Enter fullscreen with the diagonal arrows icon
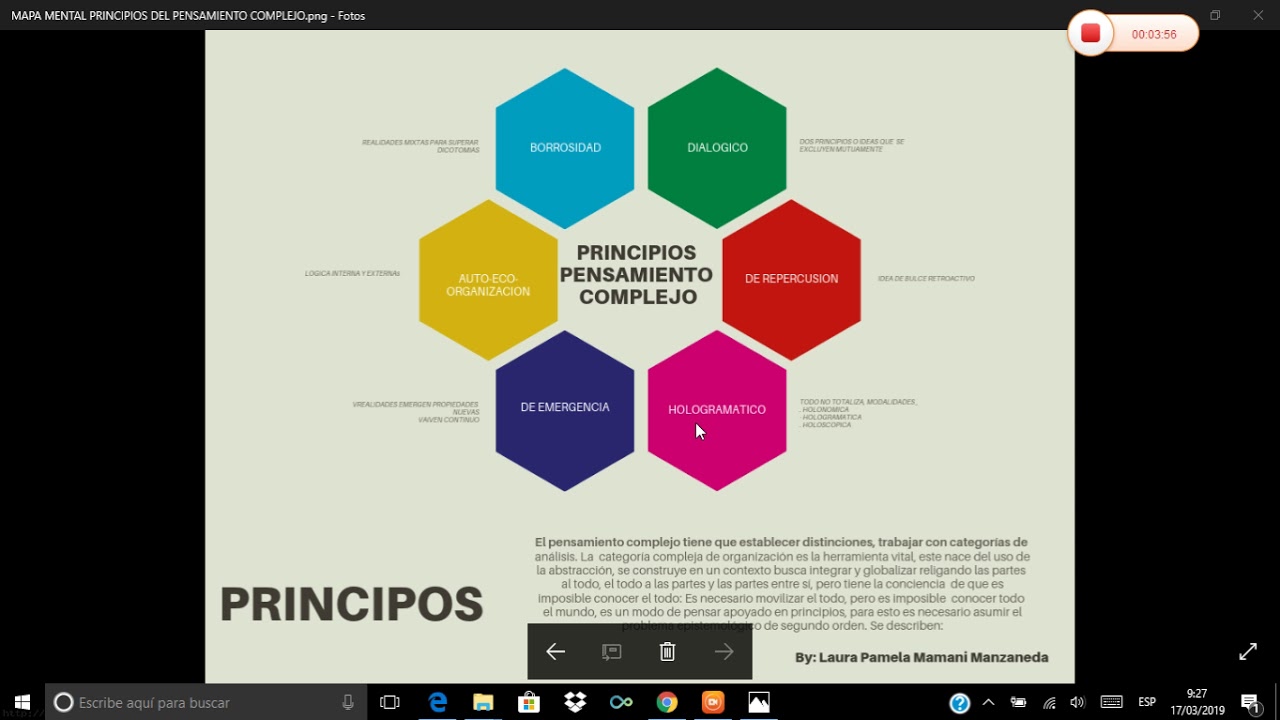Image resolution: width=1280 pixels, height=720 pixels. 1248,652
